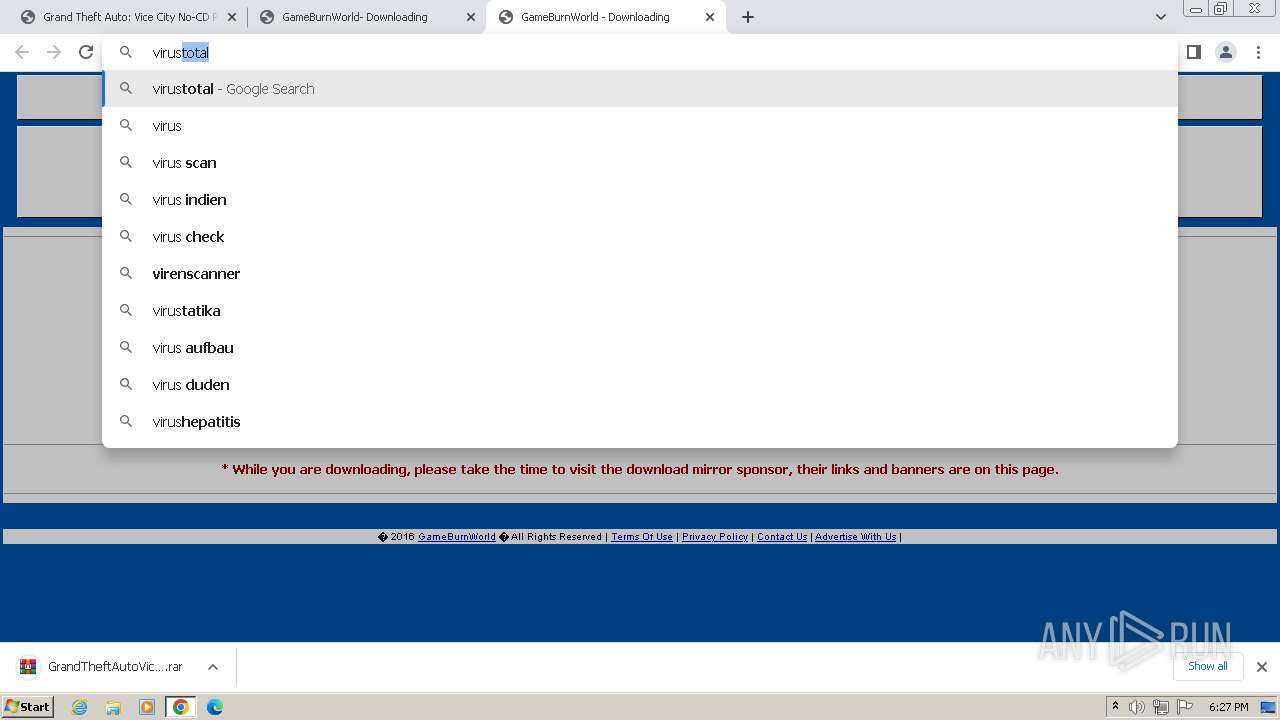Click the download mirror sponsor notice text
Image resolution: width=1280 pixels, height=720 pixels.
[640, 469]
